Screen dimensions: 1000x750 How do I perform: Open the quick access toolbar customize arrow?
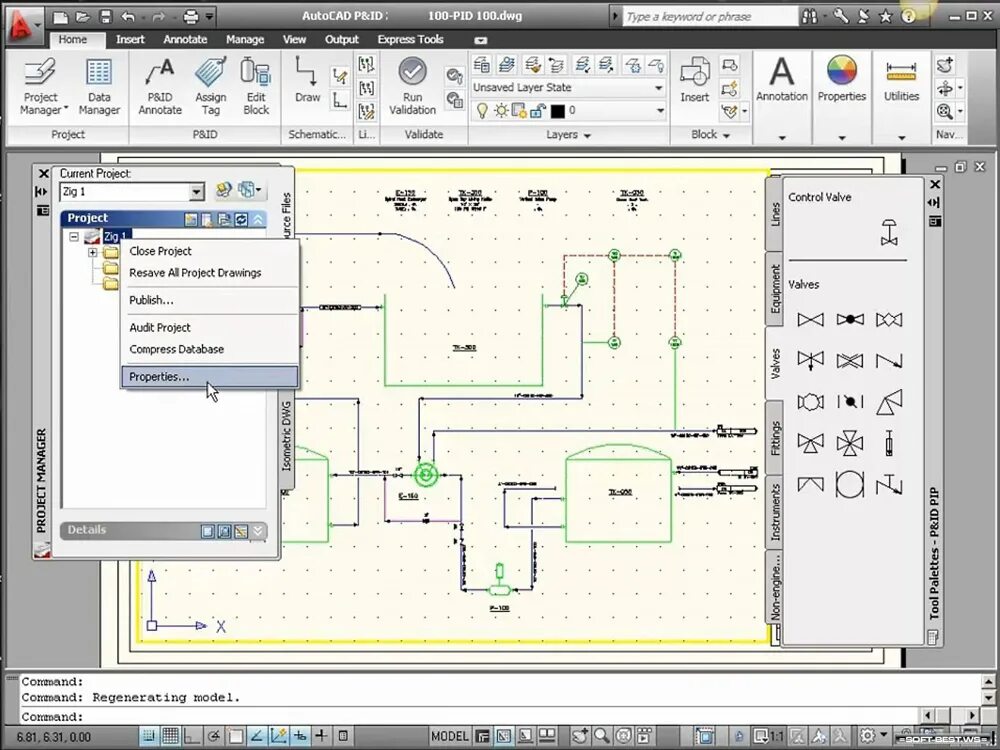coord(210,17)
